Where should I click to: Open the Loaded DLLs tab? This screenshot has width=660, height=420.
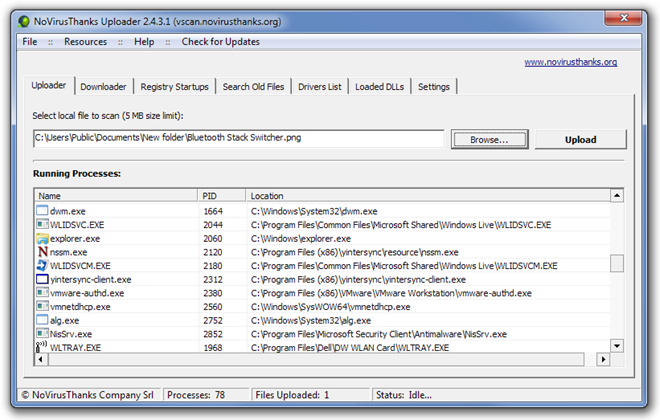pyautogui.click(x=379, y=87)
